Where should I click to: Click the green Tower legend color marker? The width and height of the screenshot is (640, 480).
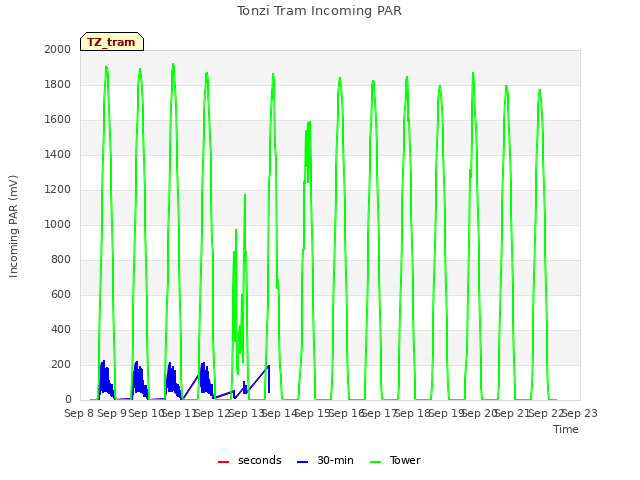375,462
